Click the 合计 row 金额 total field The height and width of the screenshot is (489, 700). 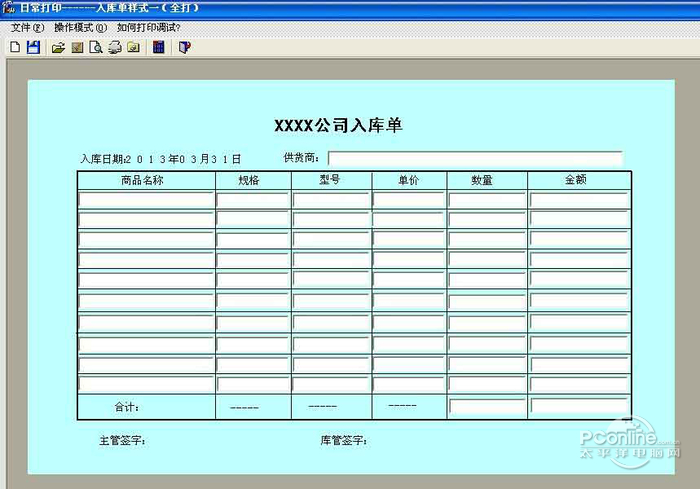(x=579, y=406)
